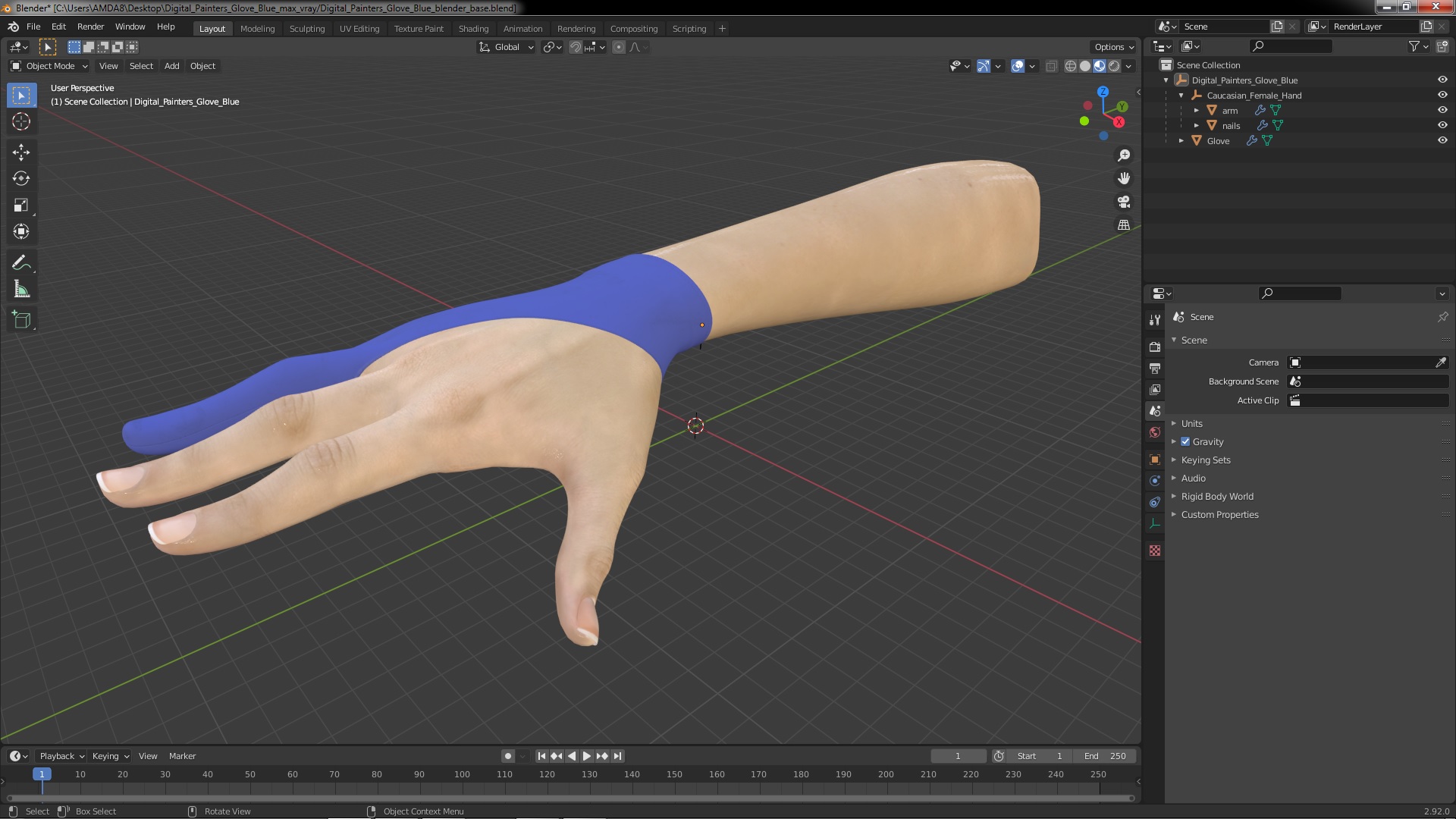This screenshot has height=819, width=1456.
Task: Open the Object Data properties tab
Action: [1154, 523]
